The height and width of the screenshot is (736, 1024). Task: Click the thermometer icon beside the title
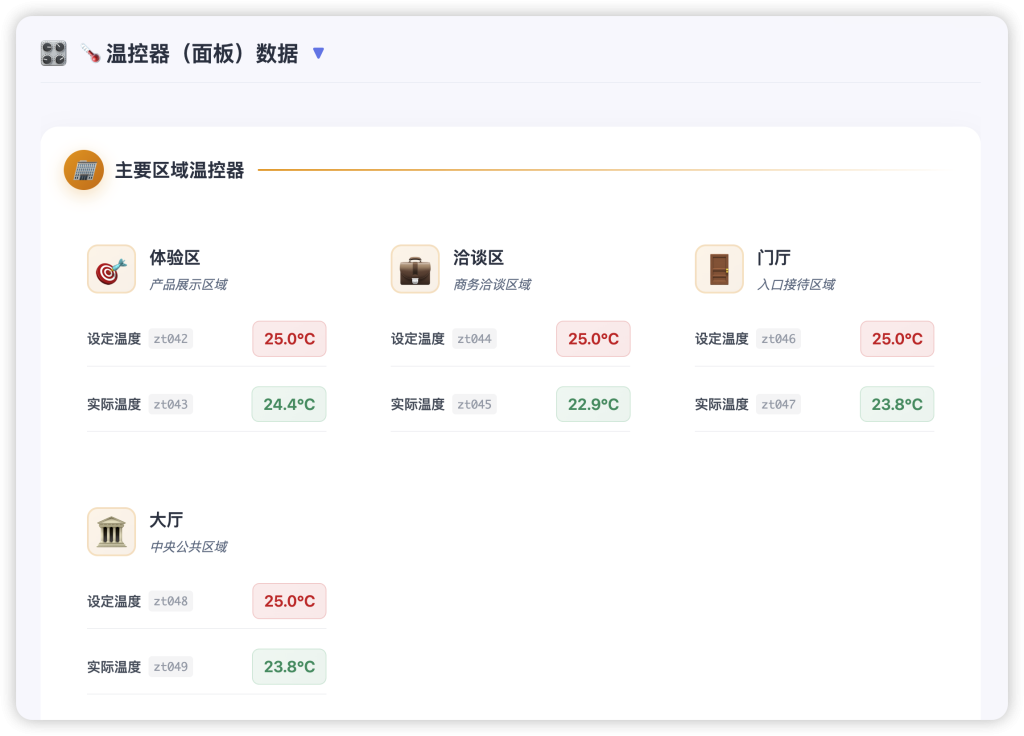click(x=90, y=53)
